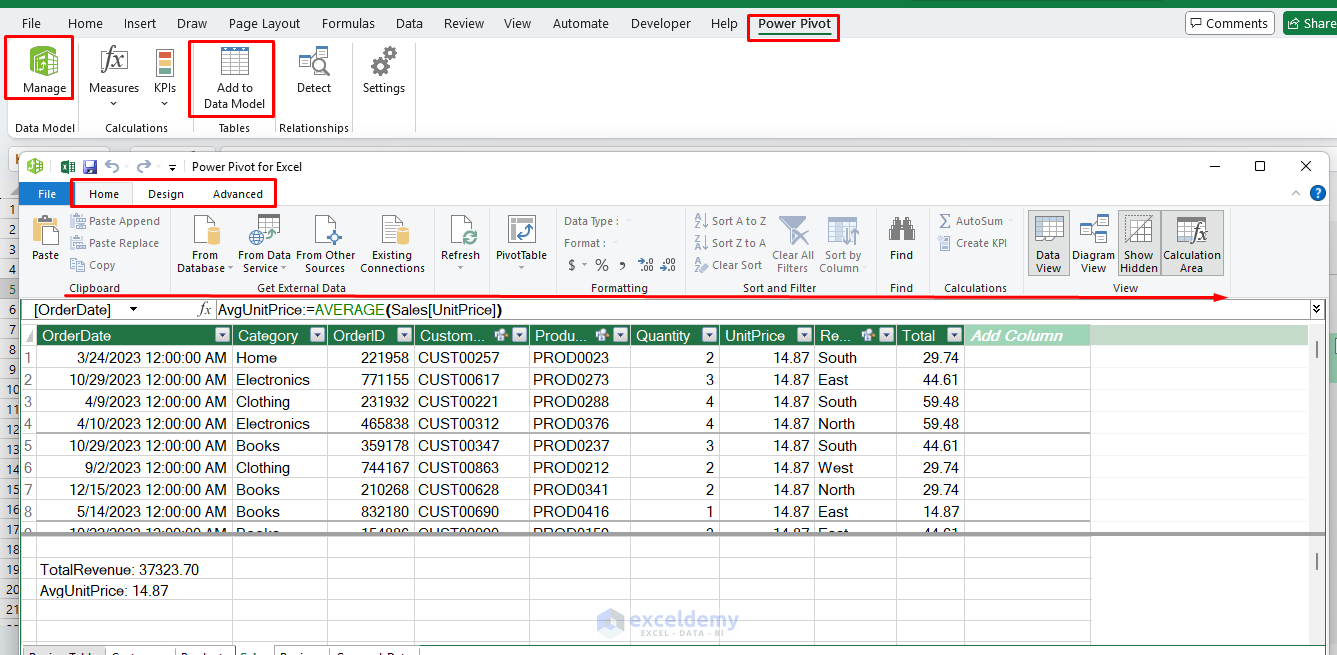Click the save icon in Power Pivot title bar

[89, 167]
